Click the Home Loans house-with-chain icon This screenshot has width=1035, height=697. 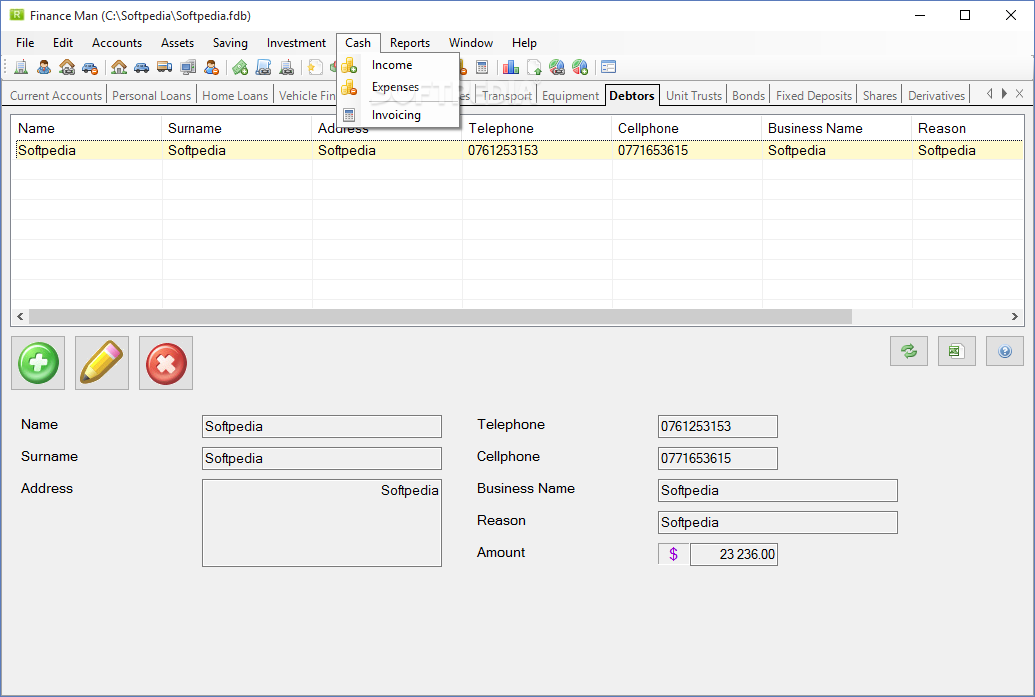[x=67, y=67]
